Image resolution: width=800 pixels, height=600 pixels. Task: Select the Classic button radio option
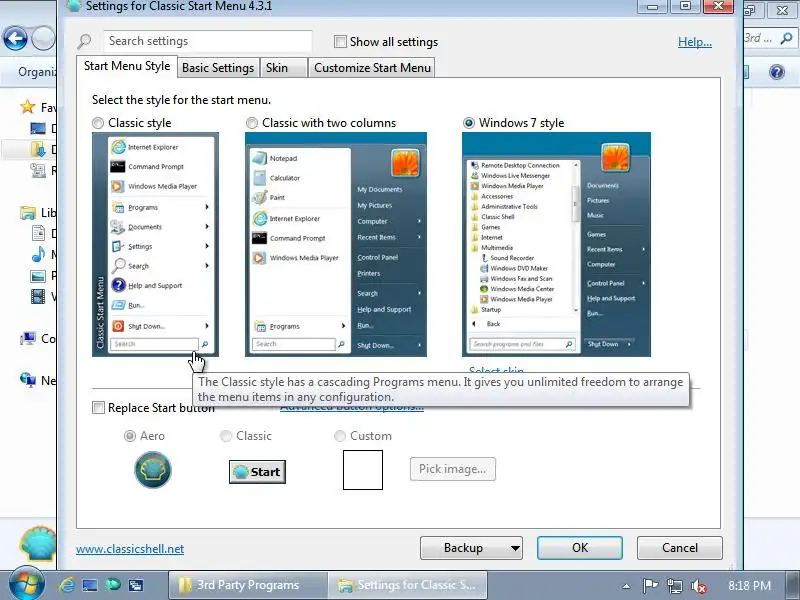coord(226,436)
